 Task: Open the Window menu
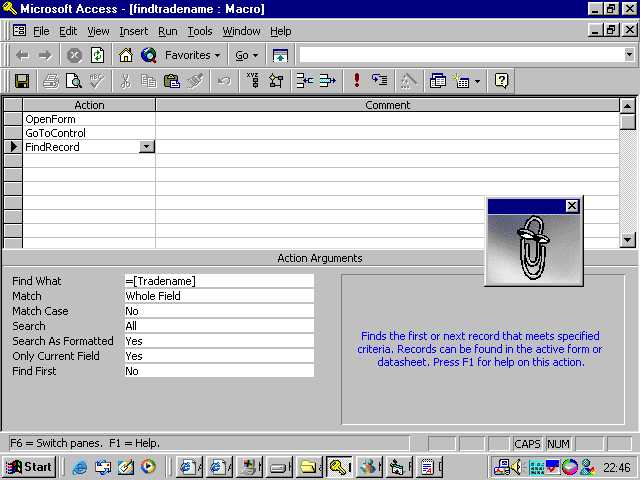pyautogui.click(x=241, y=31)
